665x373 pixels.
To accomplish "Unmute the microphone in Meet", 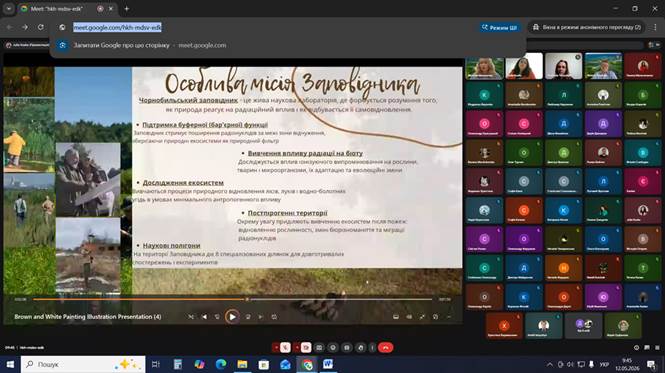I will pyautogui.click(x=285, y=348).
